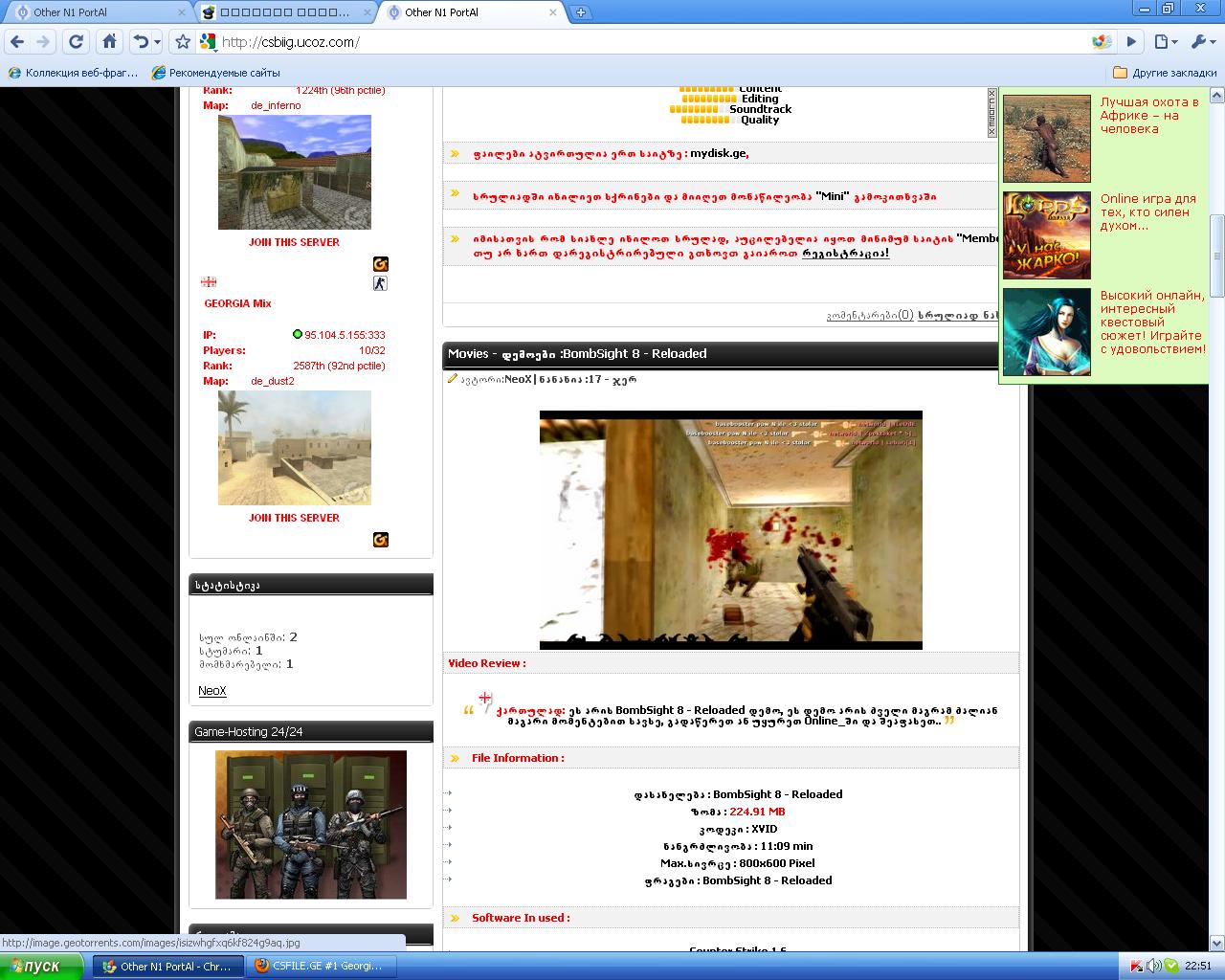Open the African hunting ad thumbnail
The width and height of the screenshot is (1225, 980).
click(1047, 139)
